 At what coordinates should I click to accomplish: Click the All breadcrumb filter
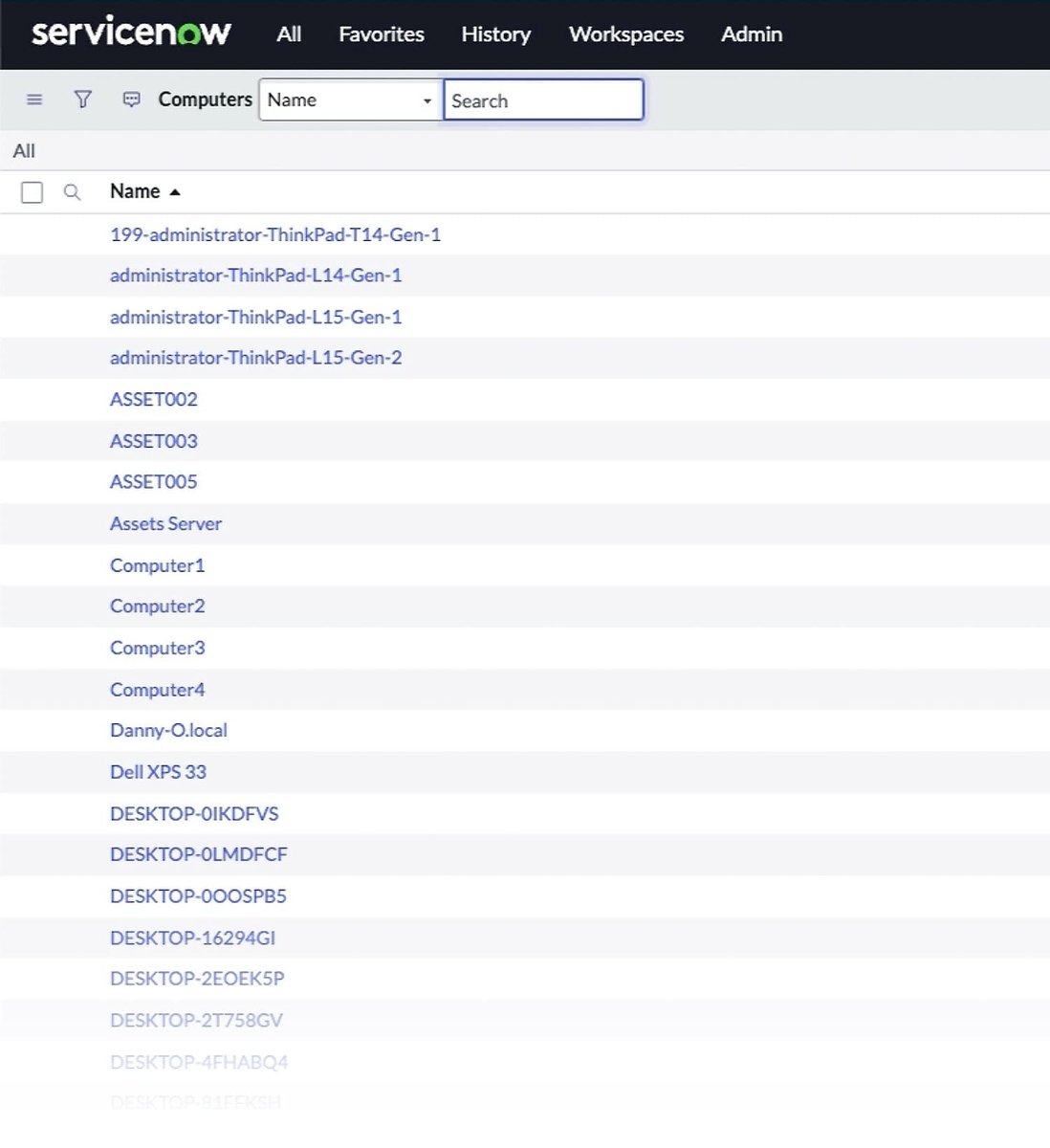(23, 150)
